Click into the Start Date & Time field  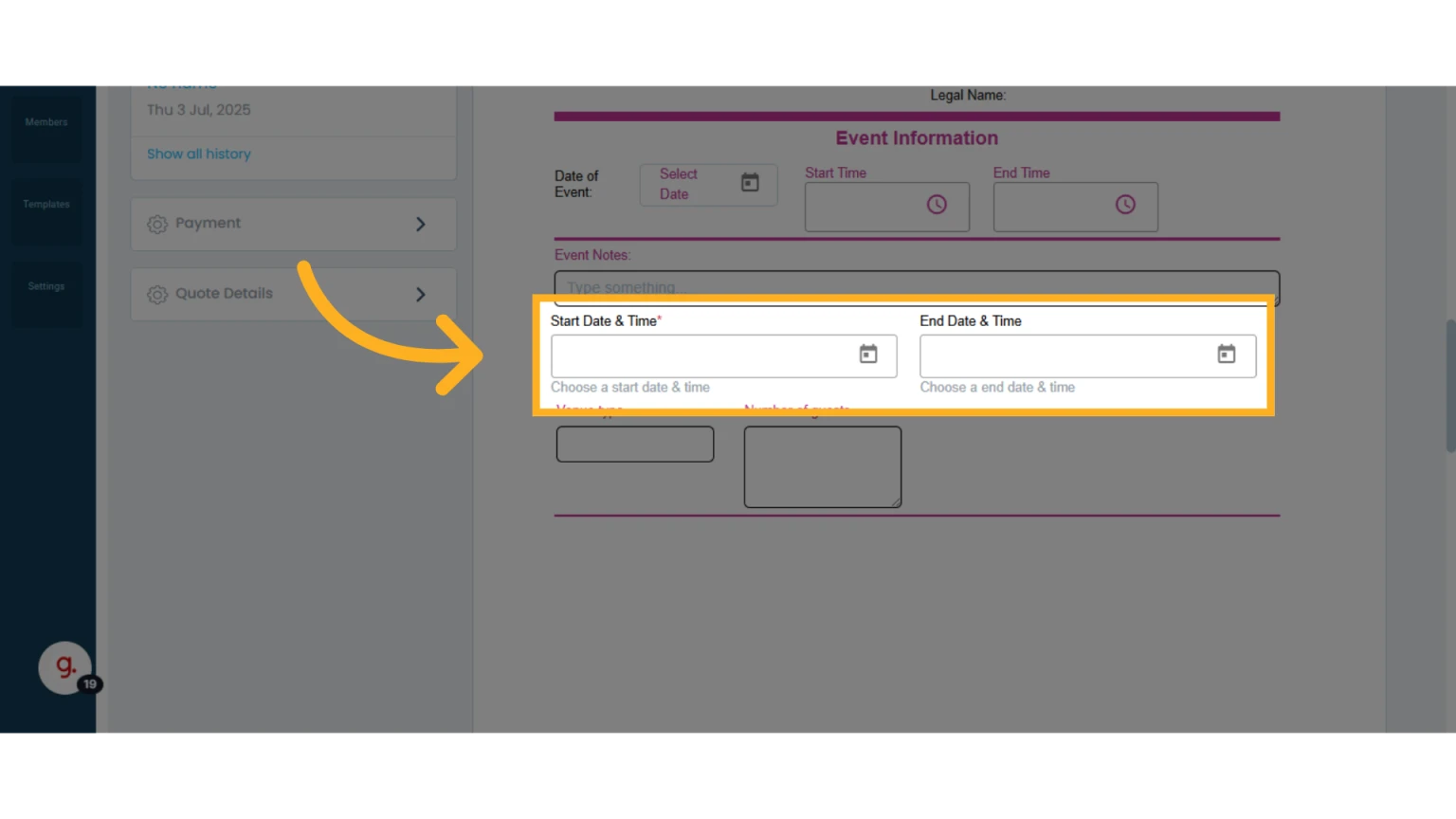[x=724, y=355]
